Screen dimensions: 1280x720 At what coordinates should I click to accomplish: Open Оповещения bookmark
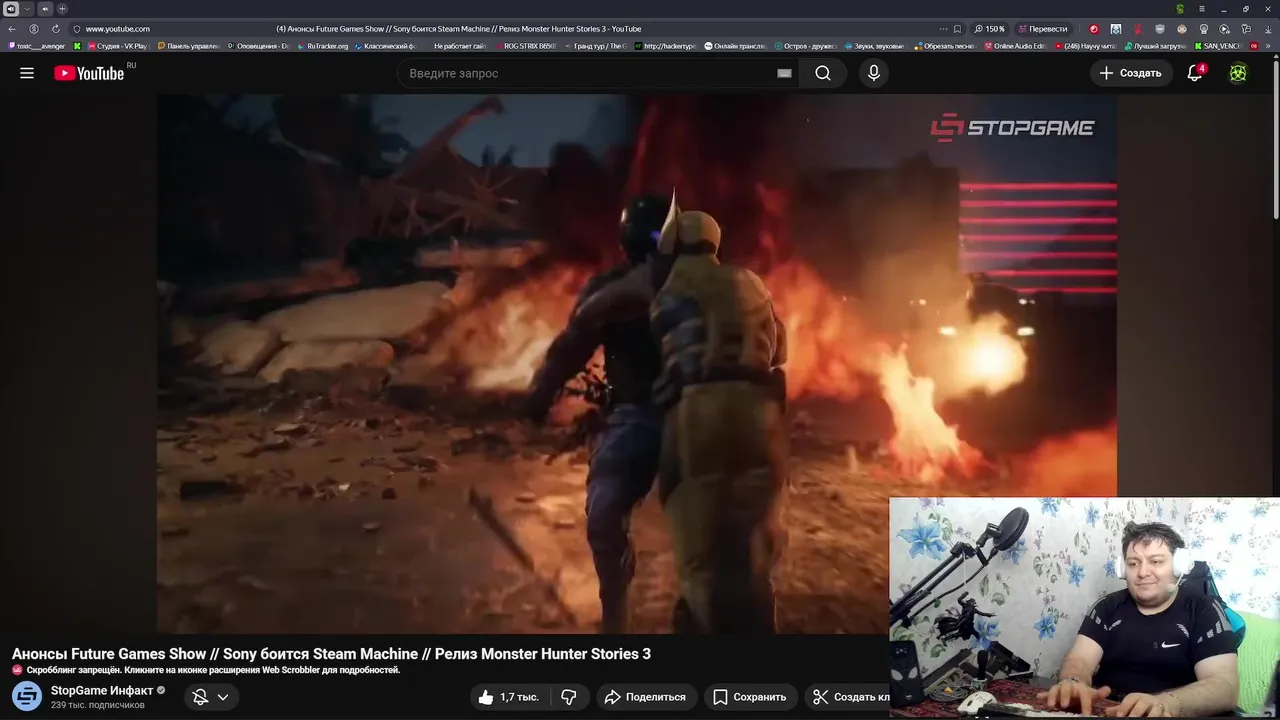click(258, 46)
